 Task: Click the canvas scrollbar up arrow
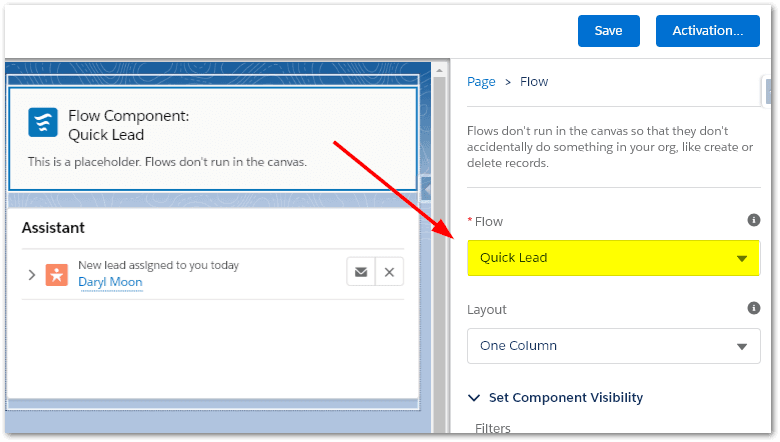pyautogui.click(x=438, y=71)
